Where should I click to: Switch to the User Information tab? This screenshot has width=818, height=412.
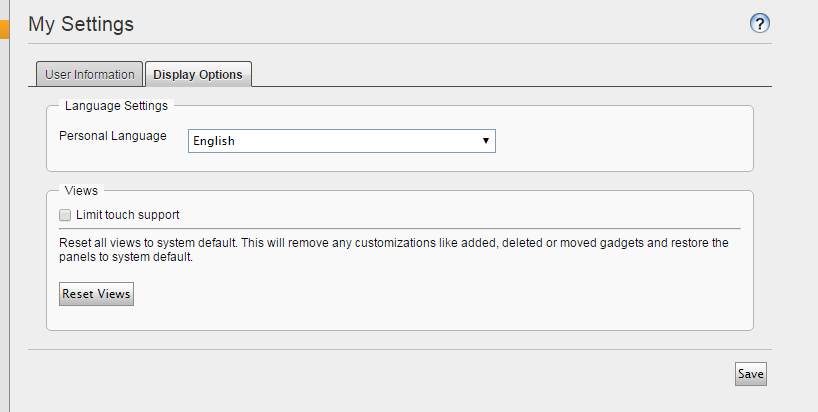pyautogui.click(x=89, y=75)
